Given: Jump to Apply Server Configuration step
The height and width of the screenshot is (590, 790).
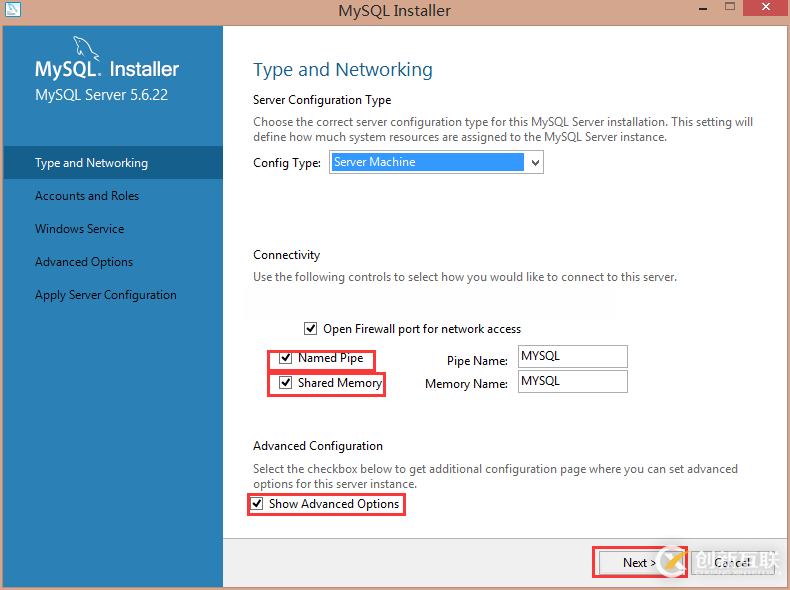Looking at the screenshot, I should [x=106, y=295].
